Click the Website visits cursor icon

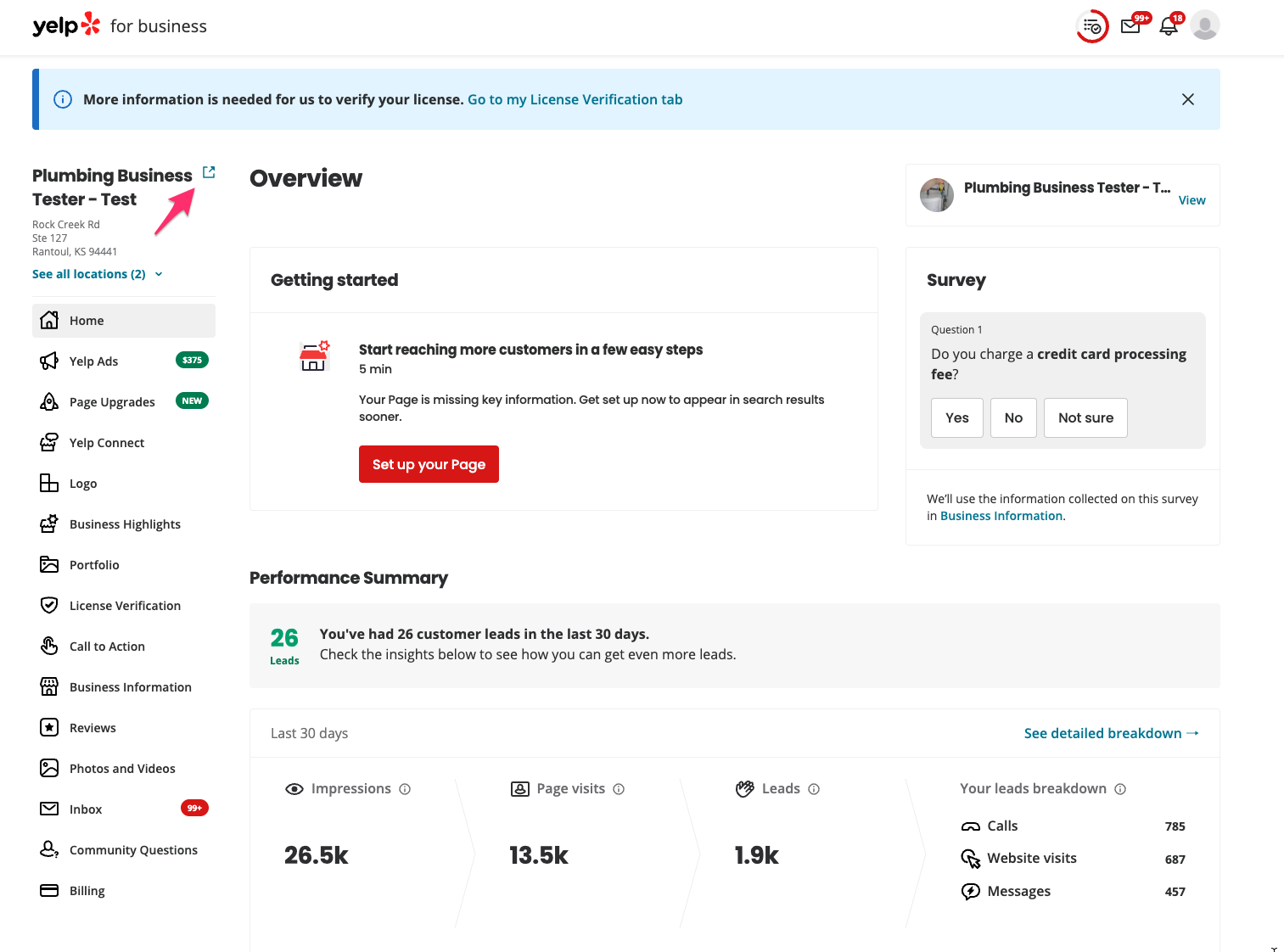tap(971, 859)
